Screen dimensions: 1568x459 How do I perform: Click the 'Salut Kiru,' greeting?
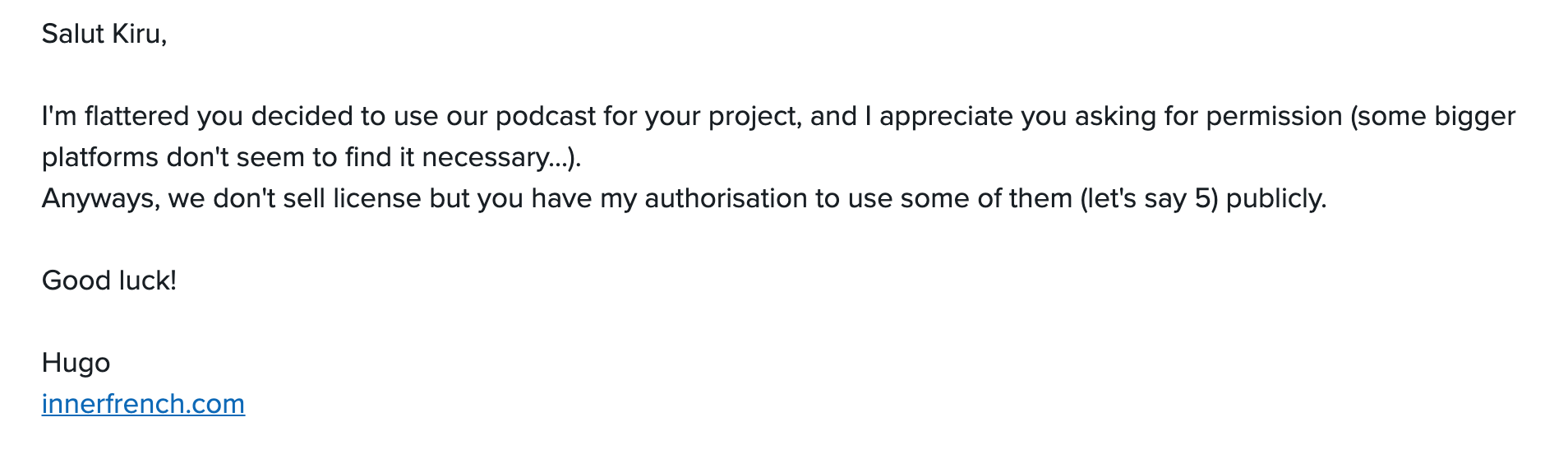[104, 34]
